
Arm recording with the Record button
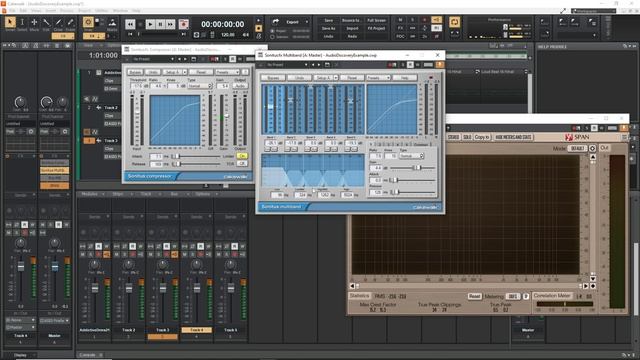[183, 24]
